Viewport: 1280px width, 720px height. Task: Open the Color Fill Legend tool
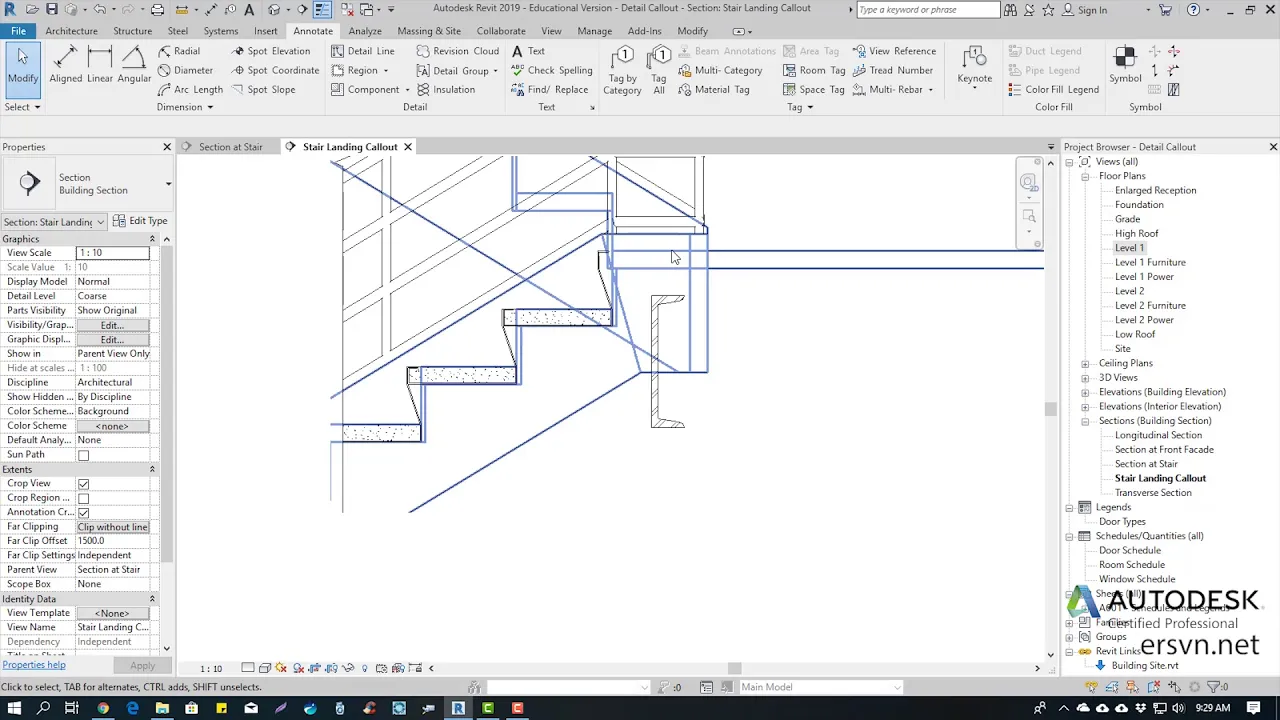tap(1054, 89)
